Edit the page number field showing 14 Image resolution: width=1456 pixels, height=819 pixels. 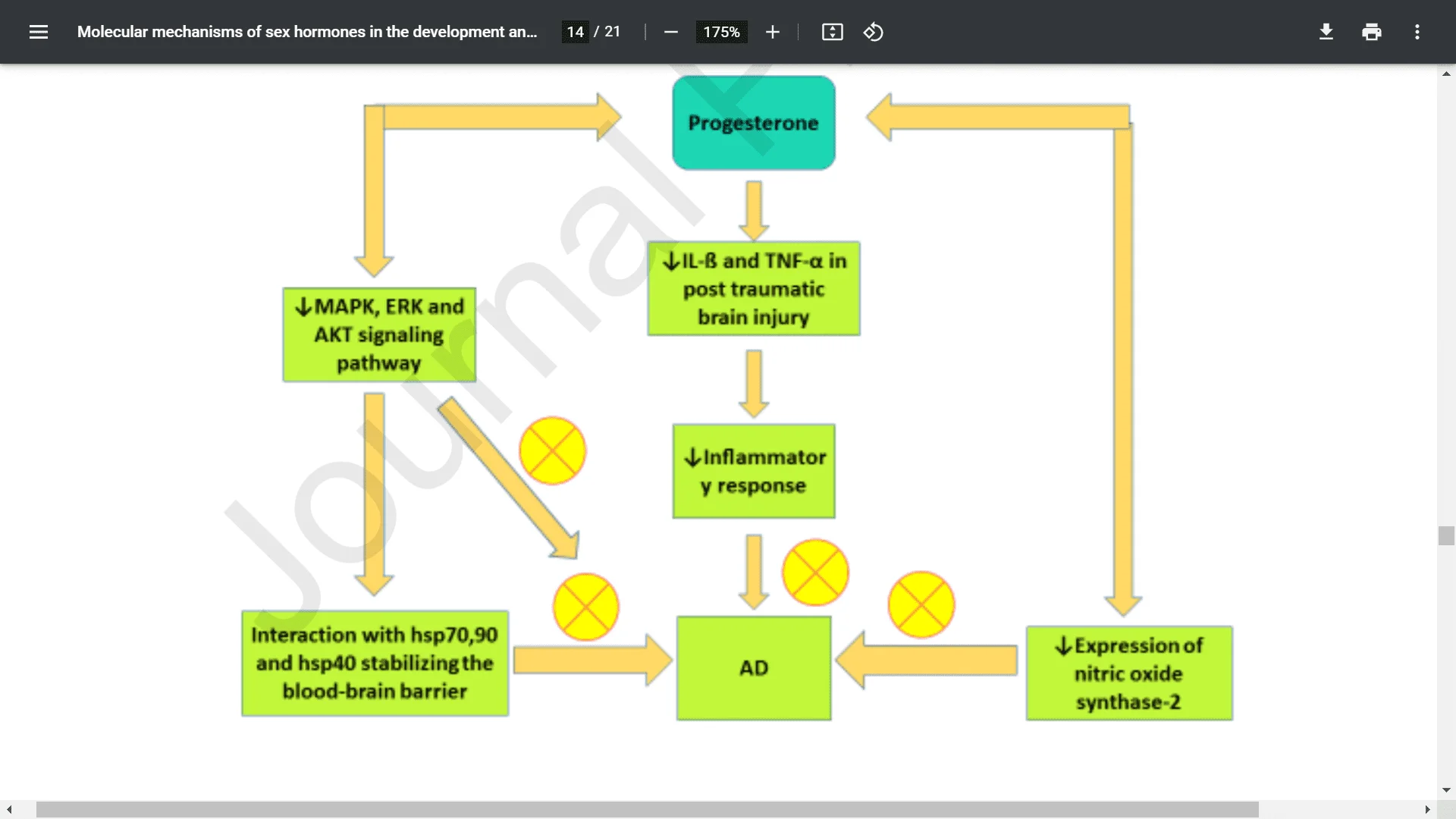pos(575,32)
